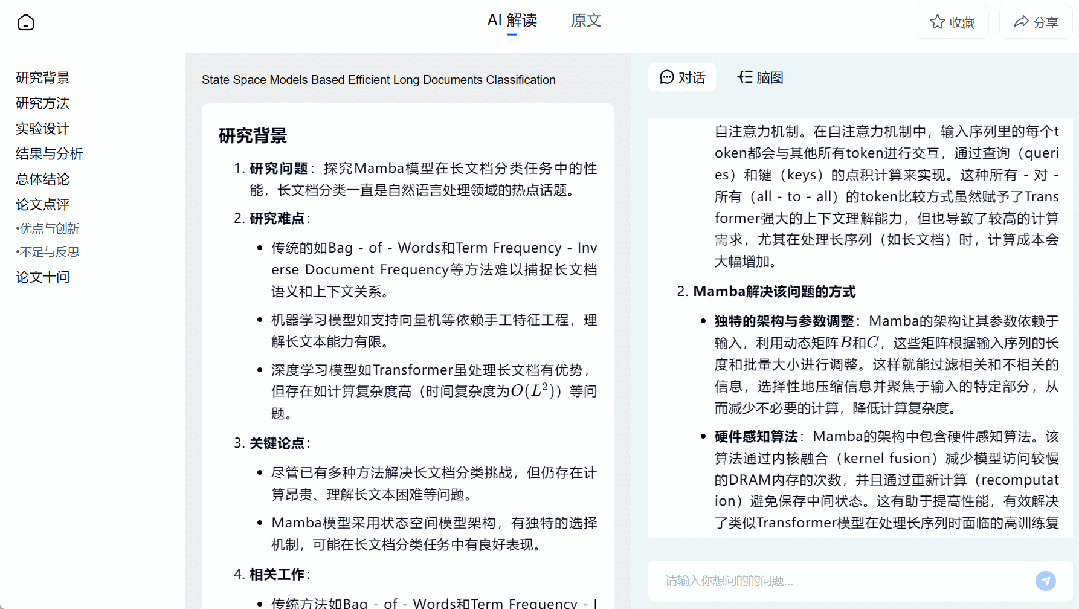1079x609 pixels.
Task: Open the 优点与创新 subsection
Action: tap(48, 227)
